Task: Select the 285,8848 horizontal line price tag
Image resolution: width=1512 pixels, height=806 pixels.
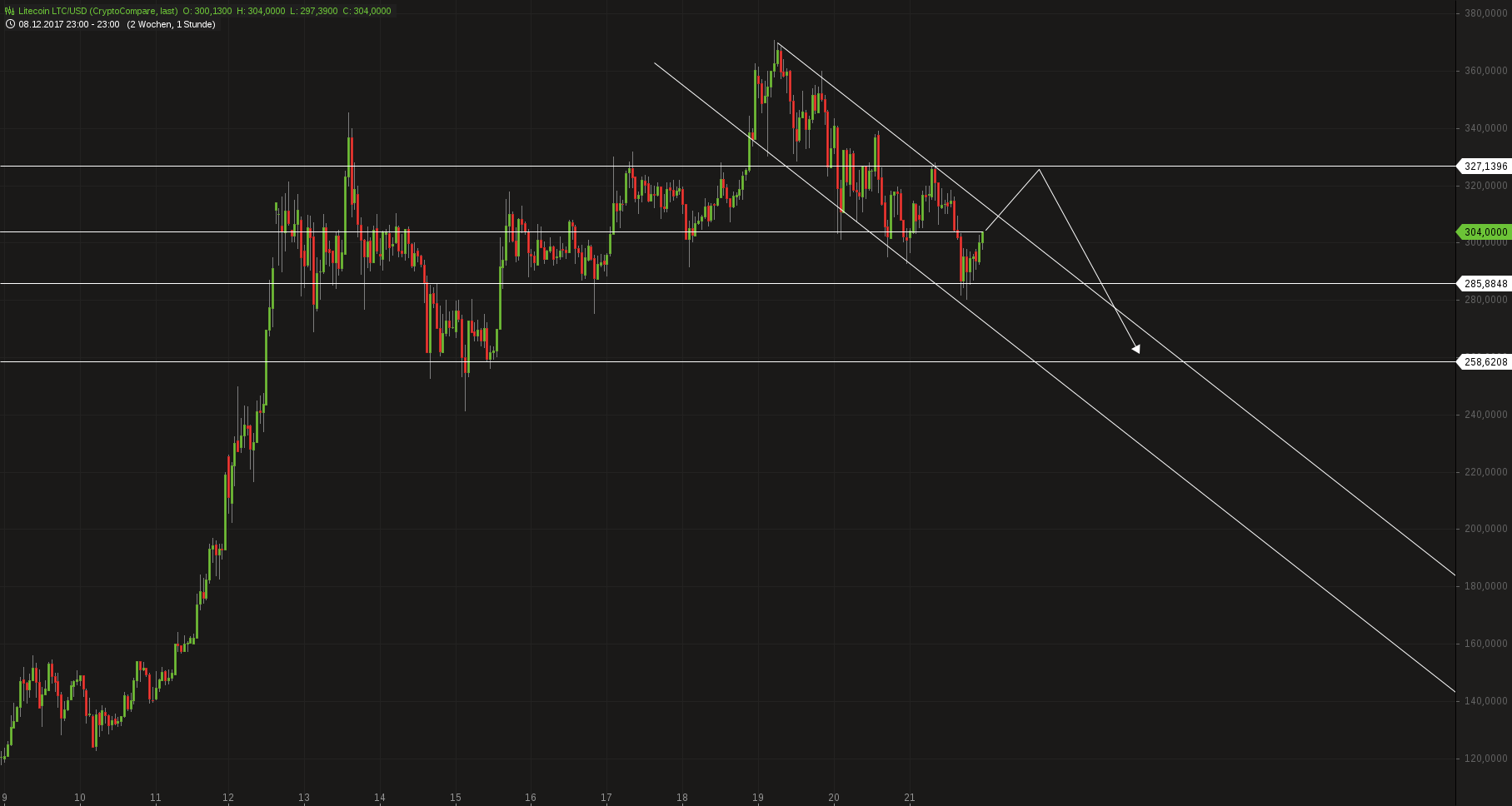Action: 1484,284
